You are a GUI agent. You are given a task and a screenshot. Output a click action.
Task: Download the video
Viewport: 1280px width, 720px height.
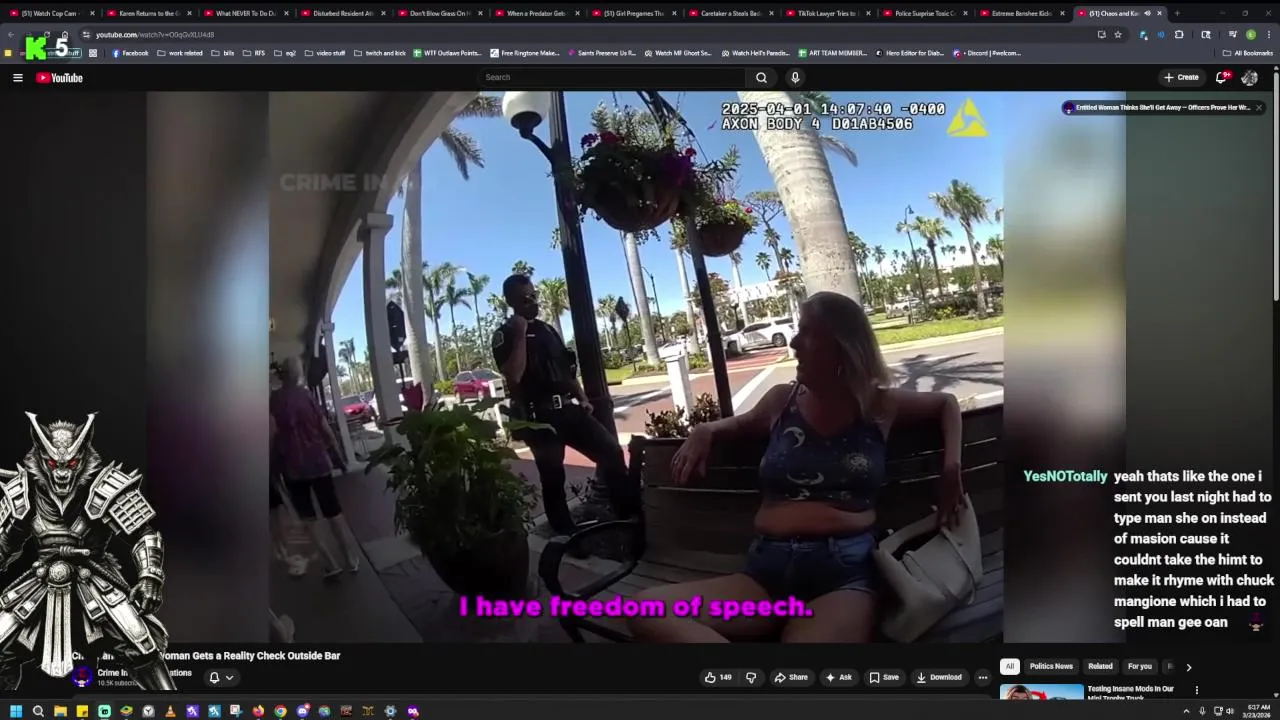(x=939, y=677)
